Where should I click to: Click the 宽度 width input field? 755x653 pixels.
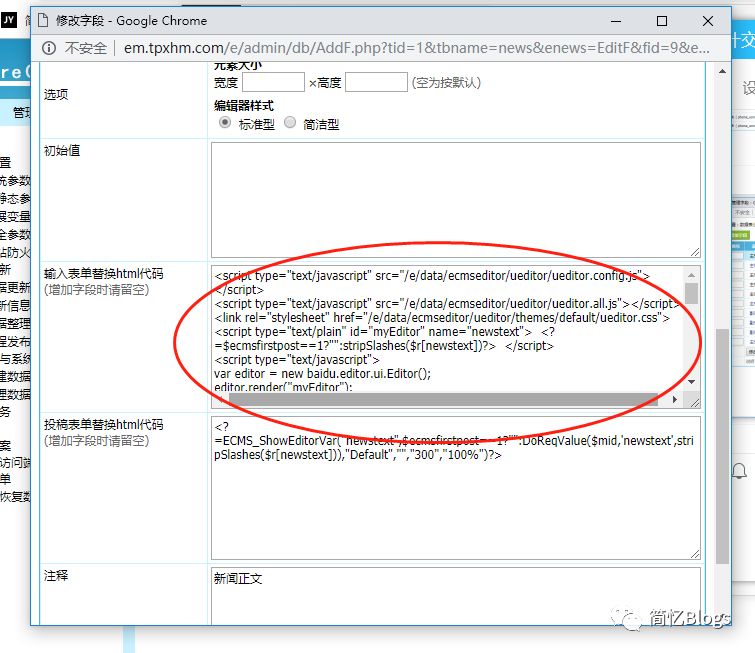(273, 83)
